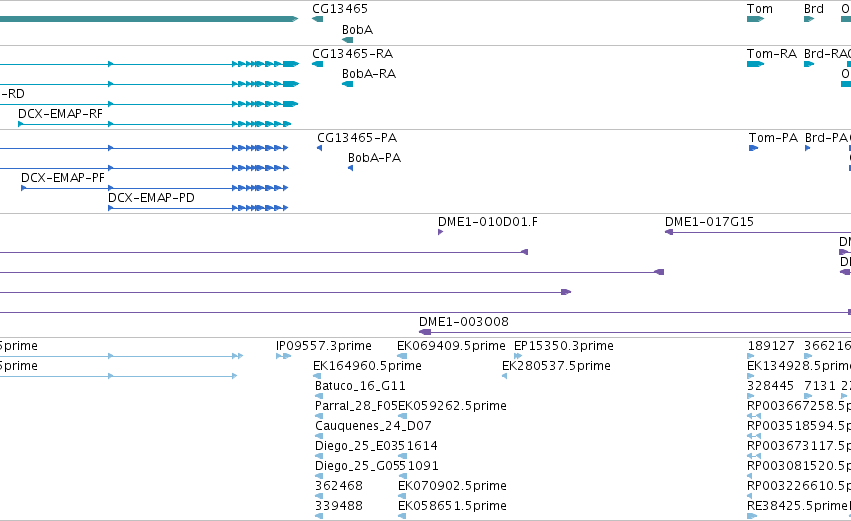851x521 pixels.
Task: Select the DCX-EMAP-PD label
Action: tap(151, 198)
